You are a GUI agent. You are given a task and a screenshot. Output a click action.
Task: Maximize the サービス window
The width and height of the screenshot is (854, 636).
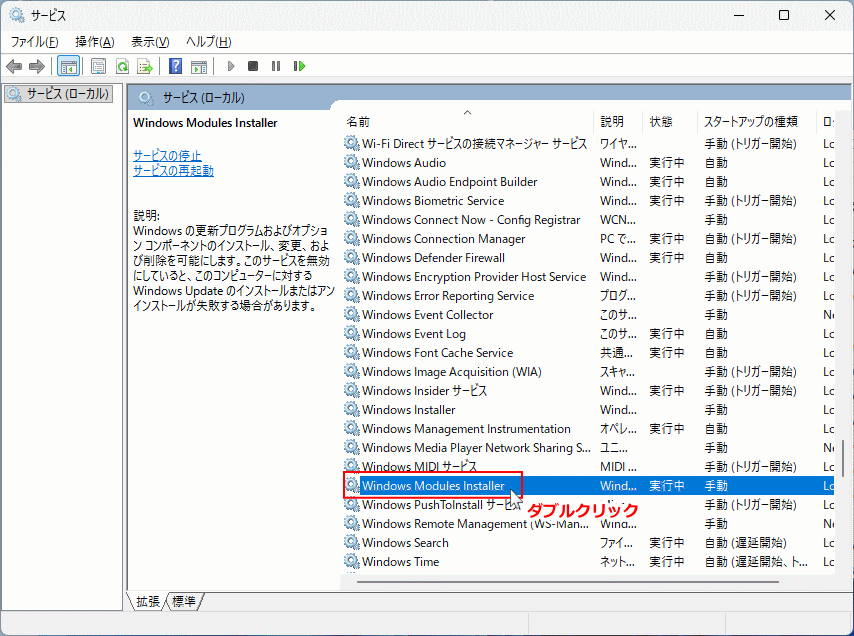784,15
